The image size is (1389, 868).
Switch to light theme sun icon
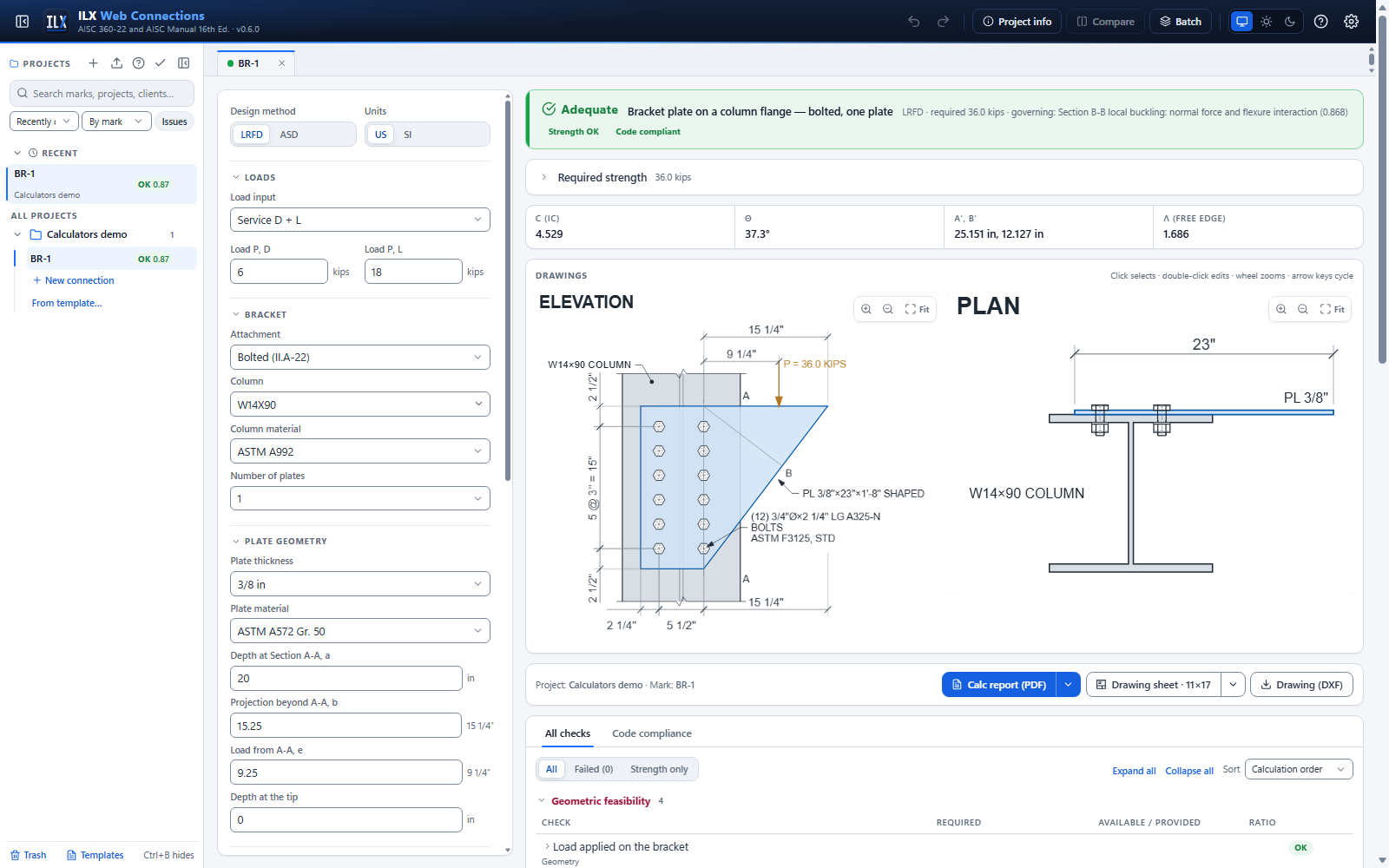pyautogui.click(x=1267, y=22)
